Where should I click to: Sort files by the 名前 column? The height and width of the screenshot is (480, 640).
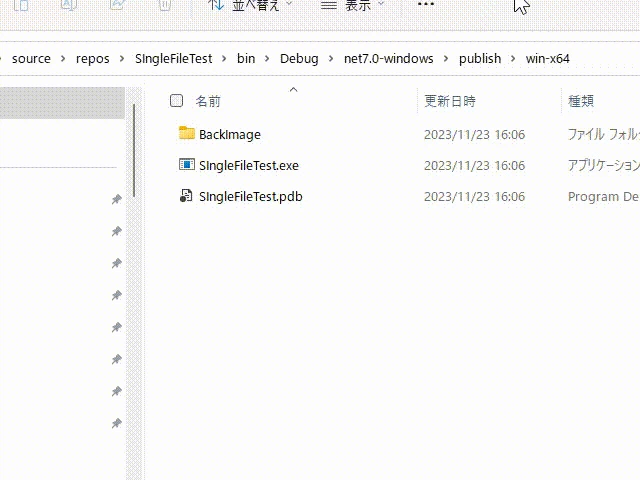(208, 101)
